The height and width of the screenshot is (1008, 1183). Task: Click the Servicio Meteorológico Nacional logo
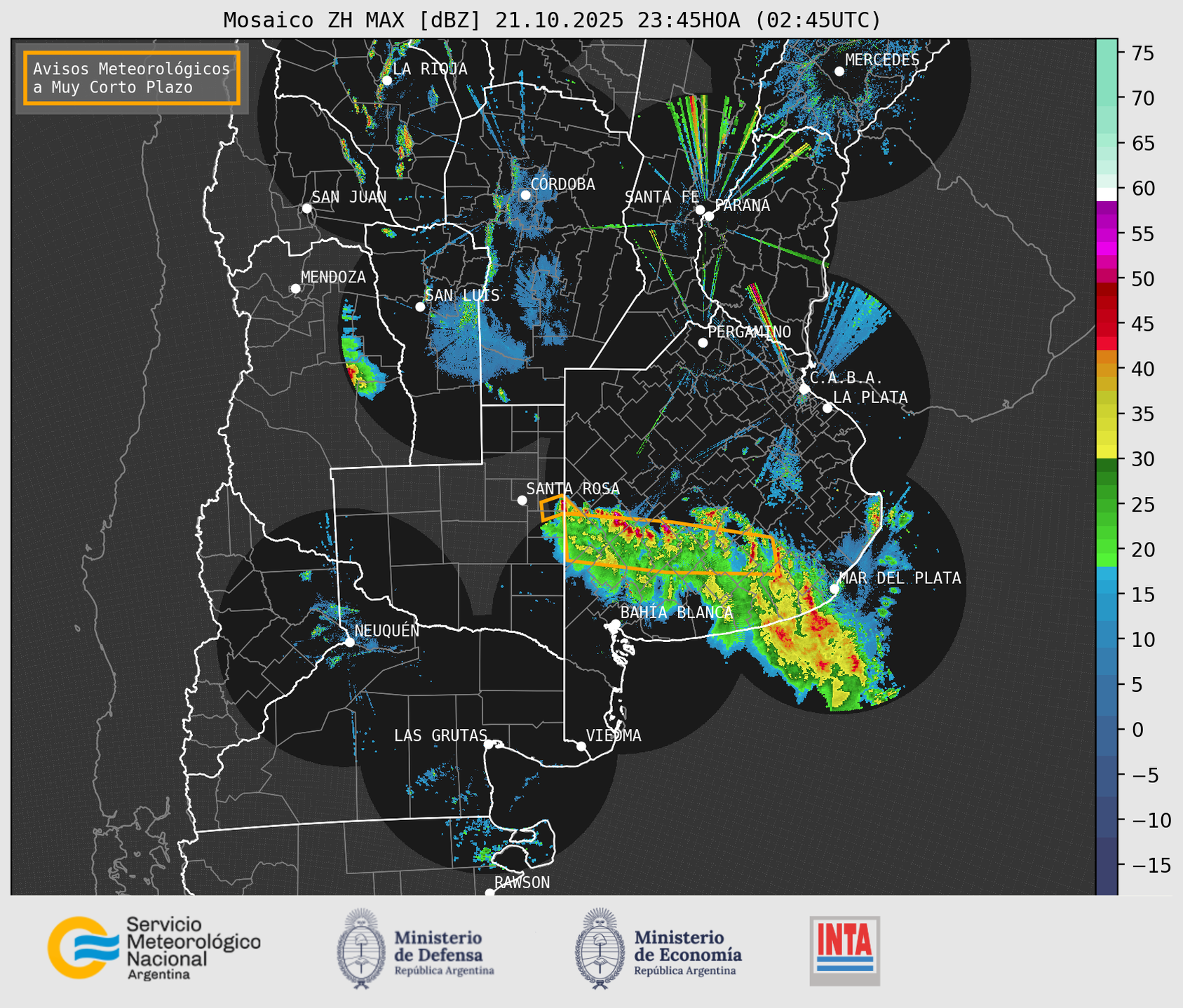point(153,948)
